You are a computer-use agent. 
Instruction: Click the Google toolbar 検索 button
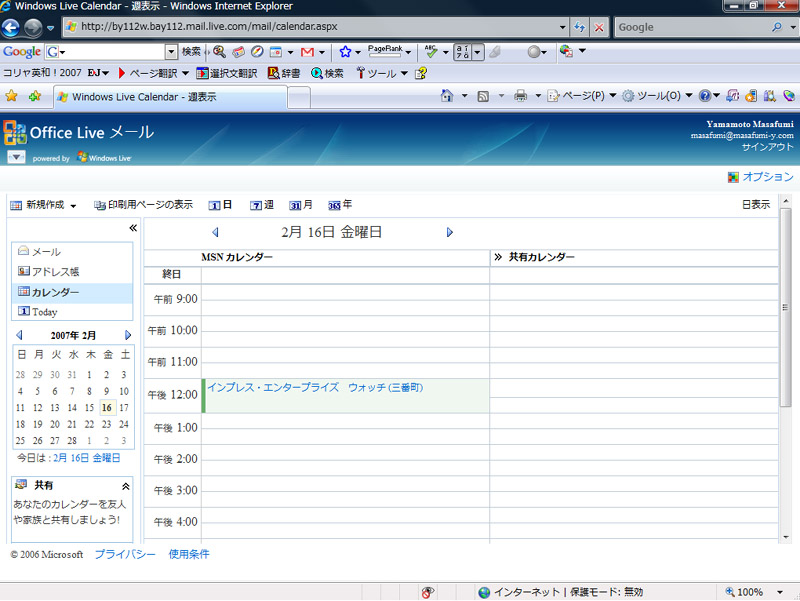191,52
